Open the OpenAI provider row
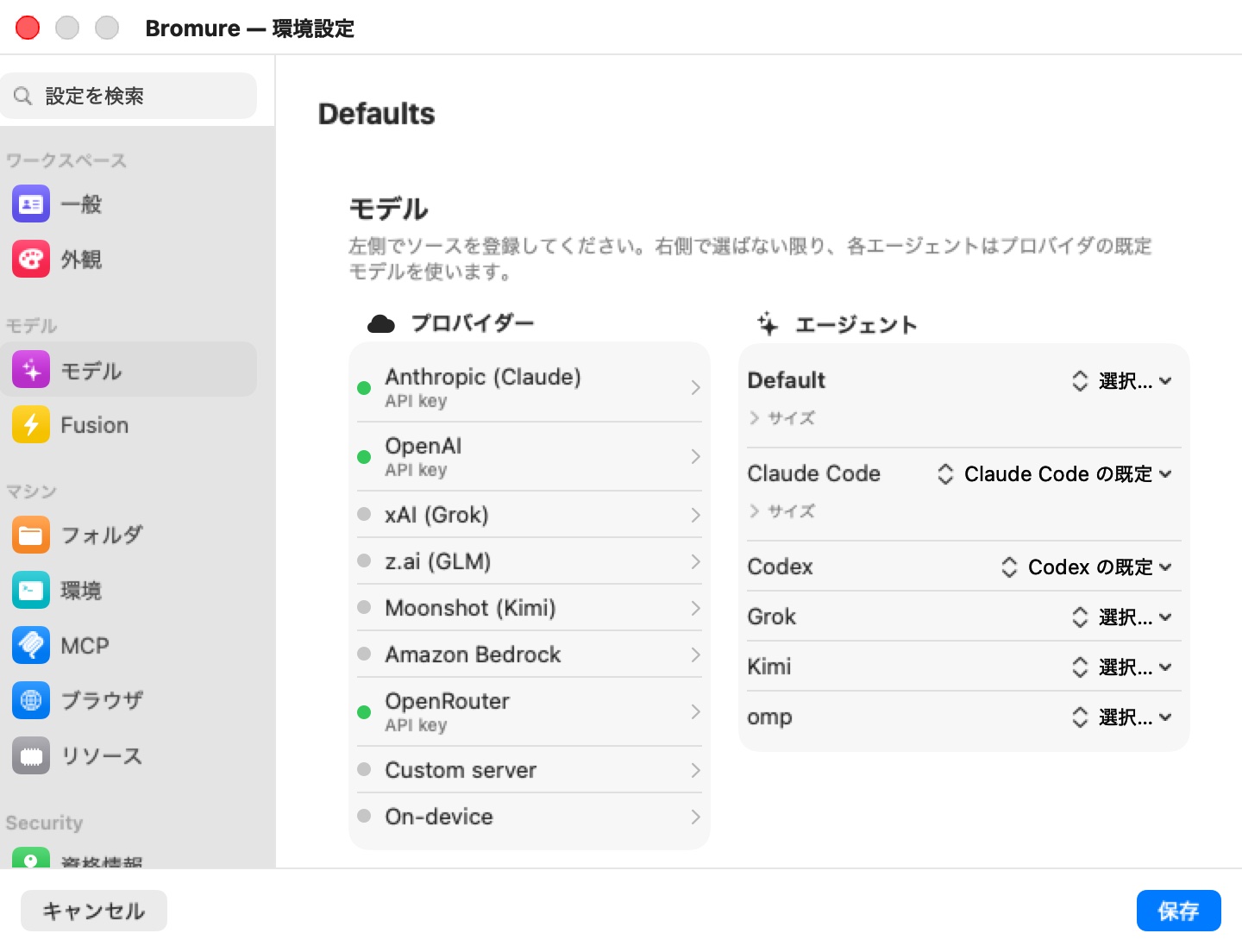 point(530,457)
